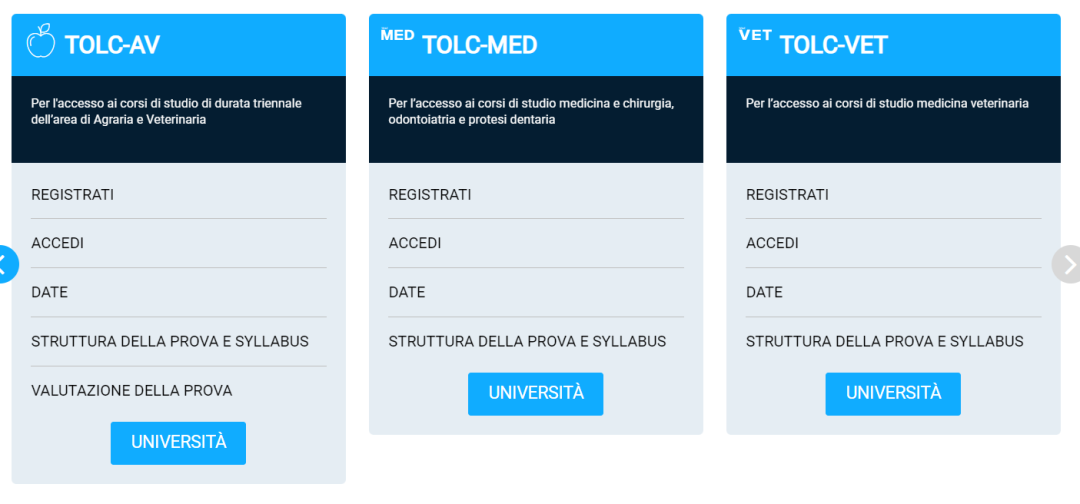Click the VET icon beside TOLC-VET

[x=755, y=35]
